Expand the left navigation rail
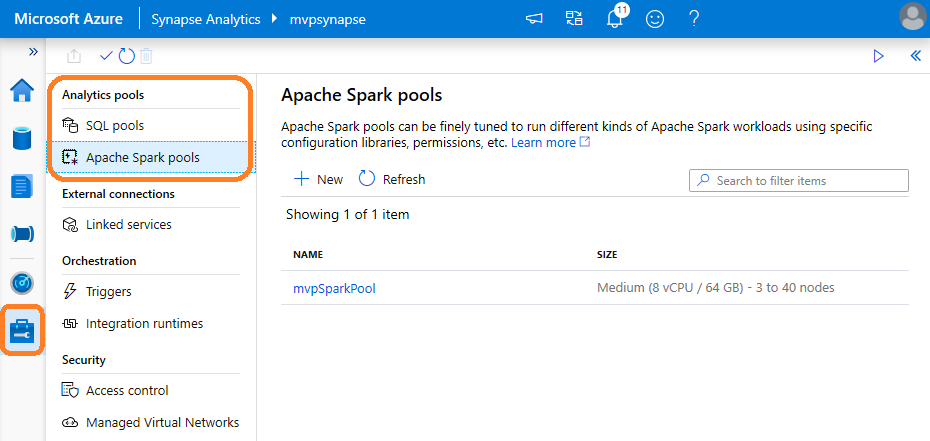Screen dimensions: 930x441 click(33, 52)
